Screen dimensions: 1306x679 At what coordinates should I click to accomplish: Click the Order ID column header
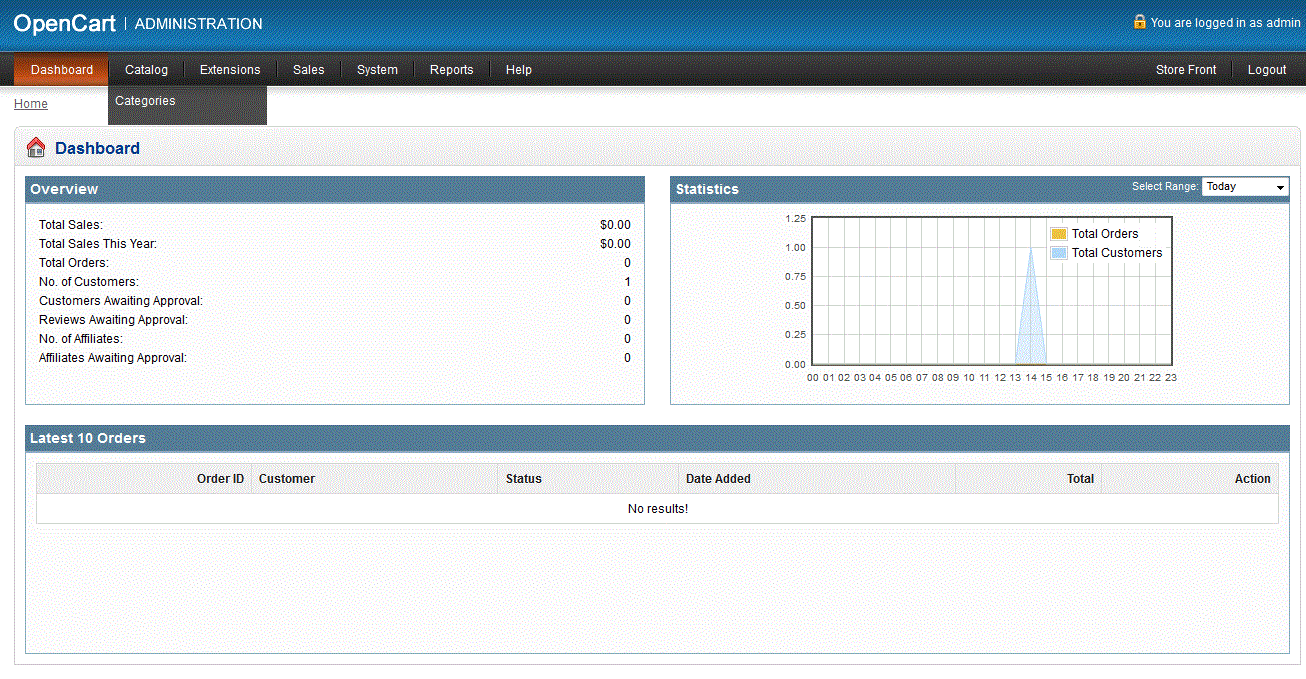coord(220,479)
